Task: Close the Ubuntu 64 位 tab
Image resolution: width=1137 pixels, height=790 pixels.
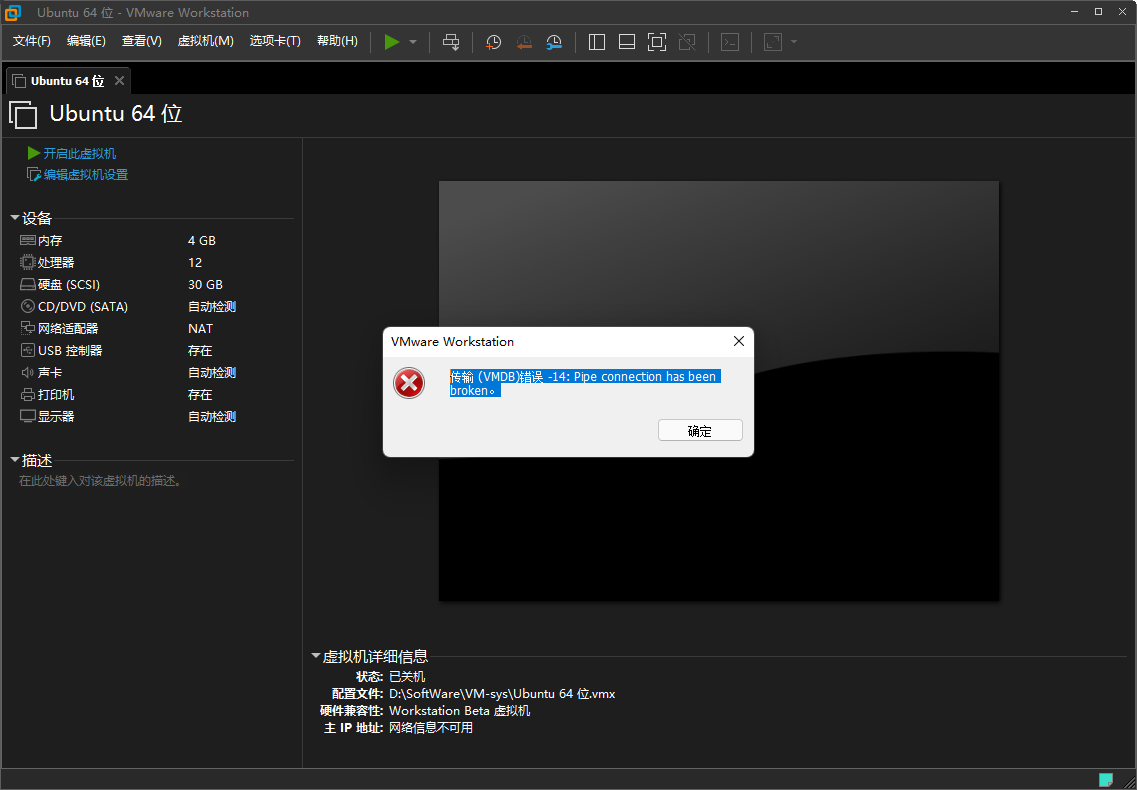Action: pos(120,81)
